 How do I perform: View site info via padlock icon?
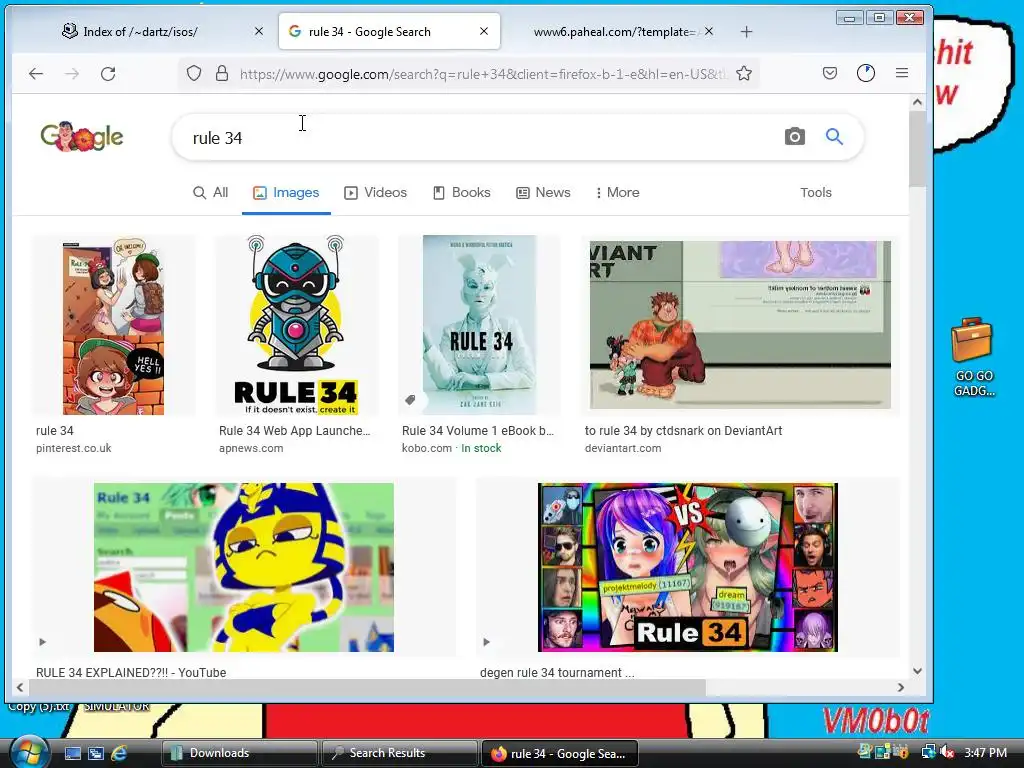222,73
